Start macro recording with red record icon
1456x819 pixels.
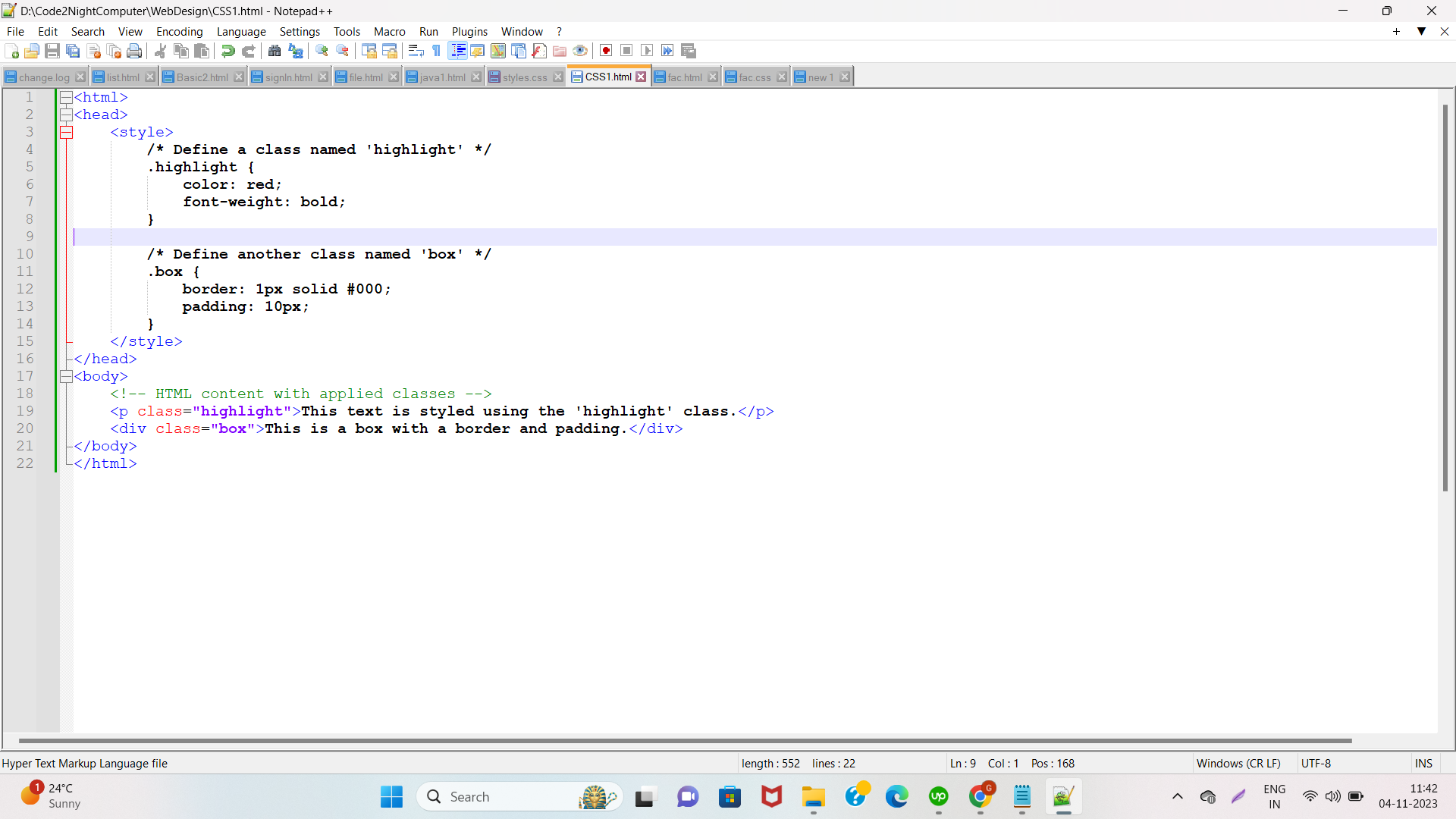tap(606, 51)
